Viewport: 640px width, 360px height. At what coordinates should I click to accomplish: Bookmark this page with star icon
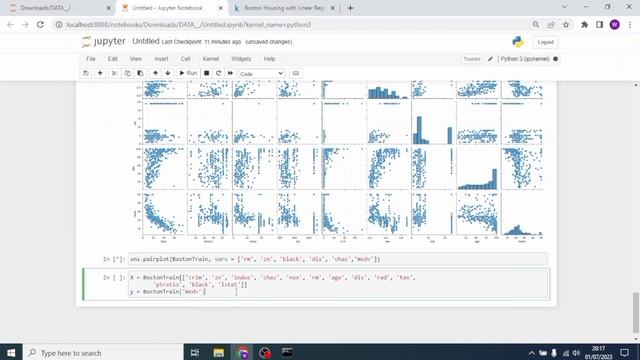pyautogui.click(x=566, y=25)
